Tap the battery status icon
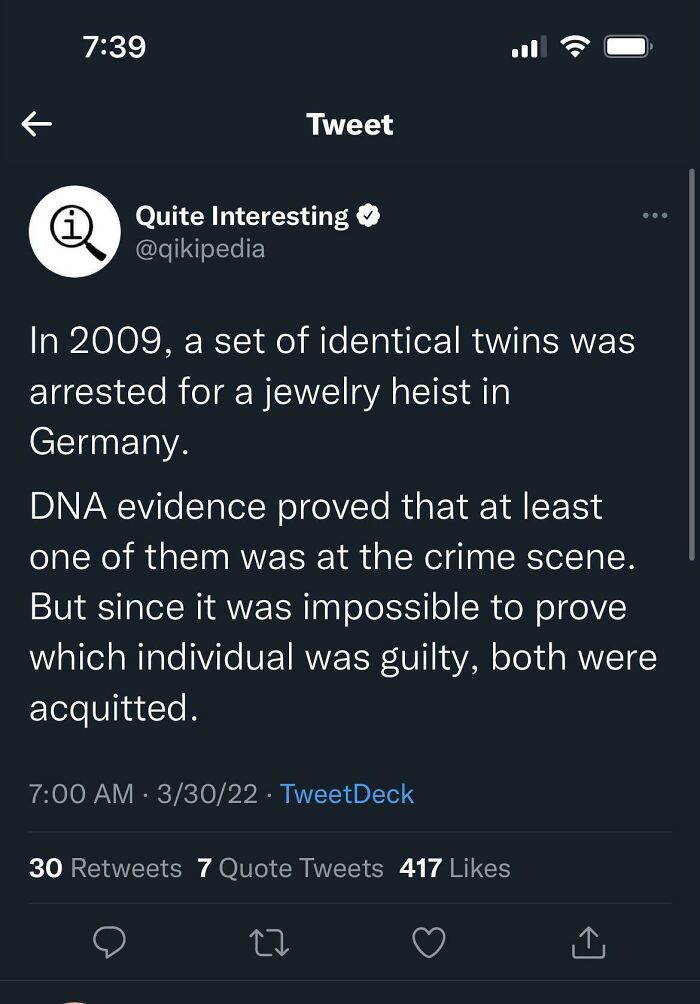Image resolution: width=700 pixels, height=1004 pixels. pyautogui.click(x=629, y=47)
